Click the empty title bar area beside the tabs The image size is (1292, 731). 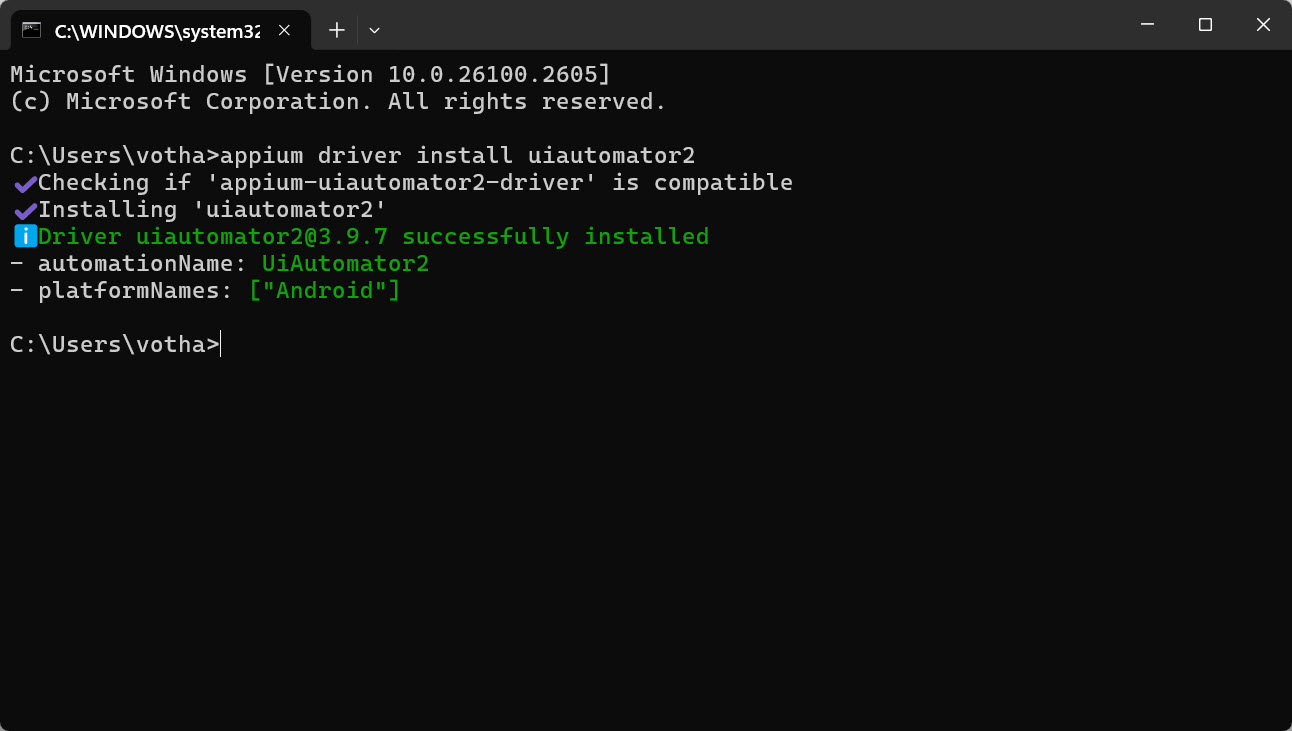(750, 25)
